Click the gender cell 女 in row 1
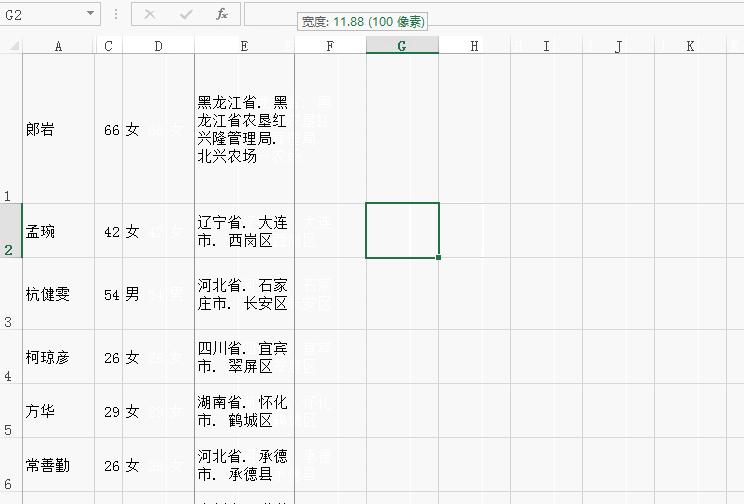Image resolution: width=744 pixels, height=504 pixels. click(x=158, y=129)
